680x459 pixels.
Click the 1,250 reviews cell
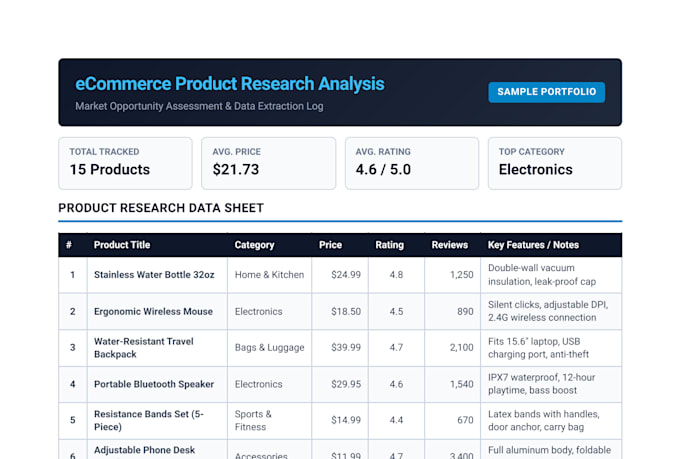(453, 275)
